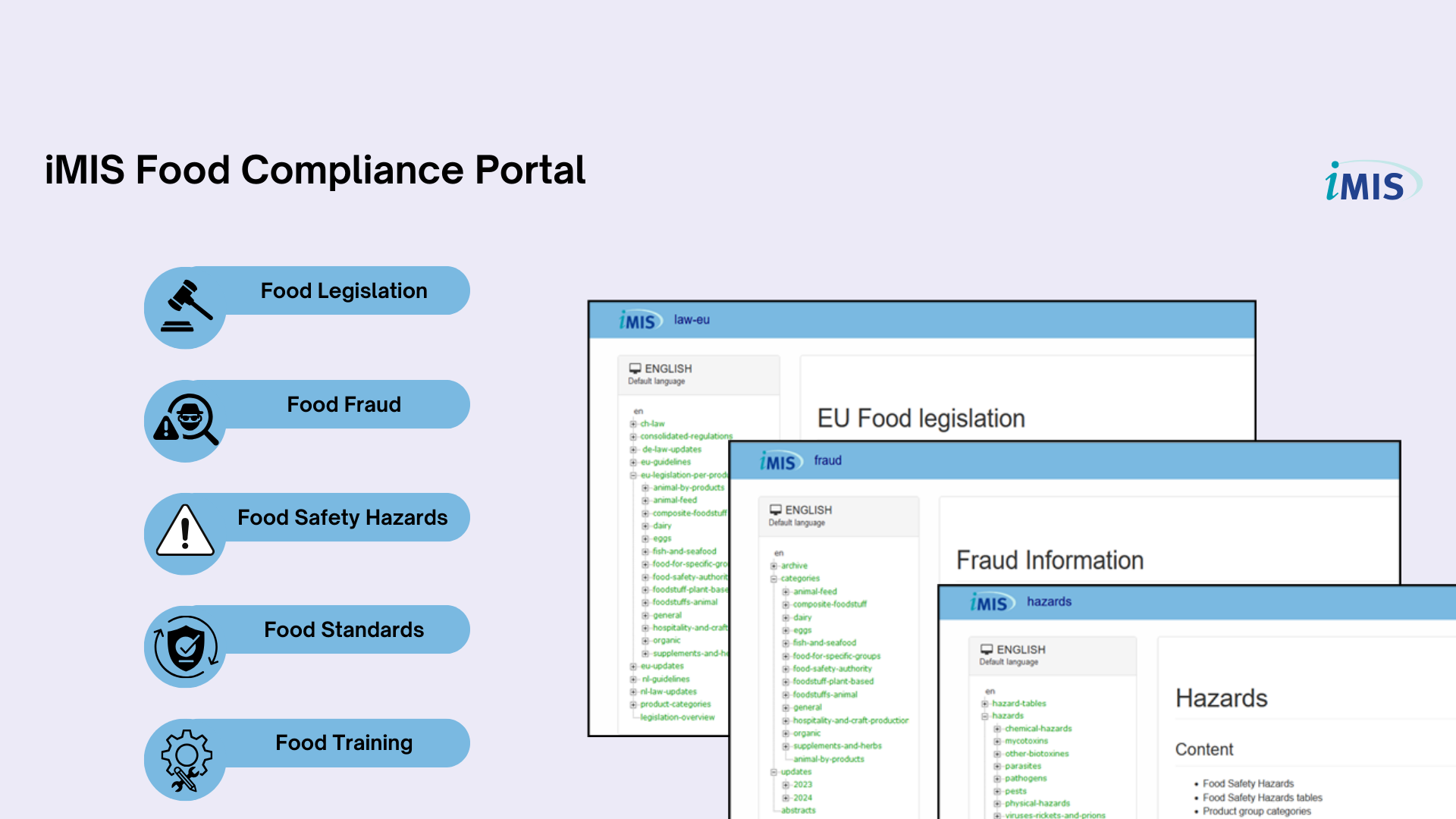Open legislation-overview in law-eu tree
Screen dimensions: 1456x819
[677, 717]
